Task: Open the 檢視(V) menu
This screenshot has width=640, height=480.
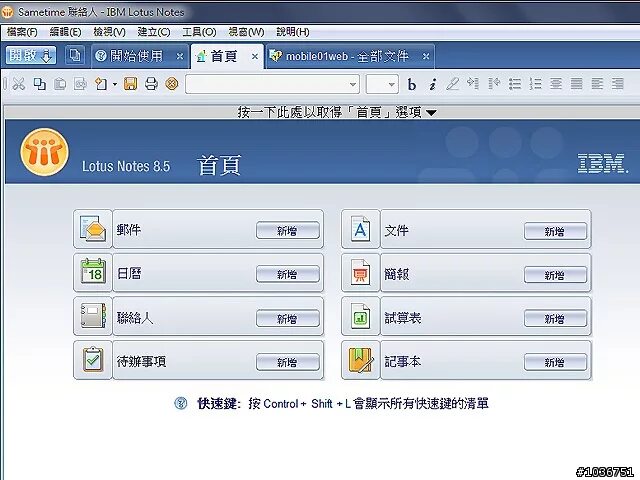Action: point(109,32)
